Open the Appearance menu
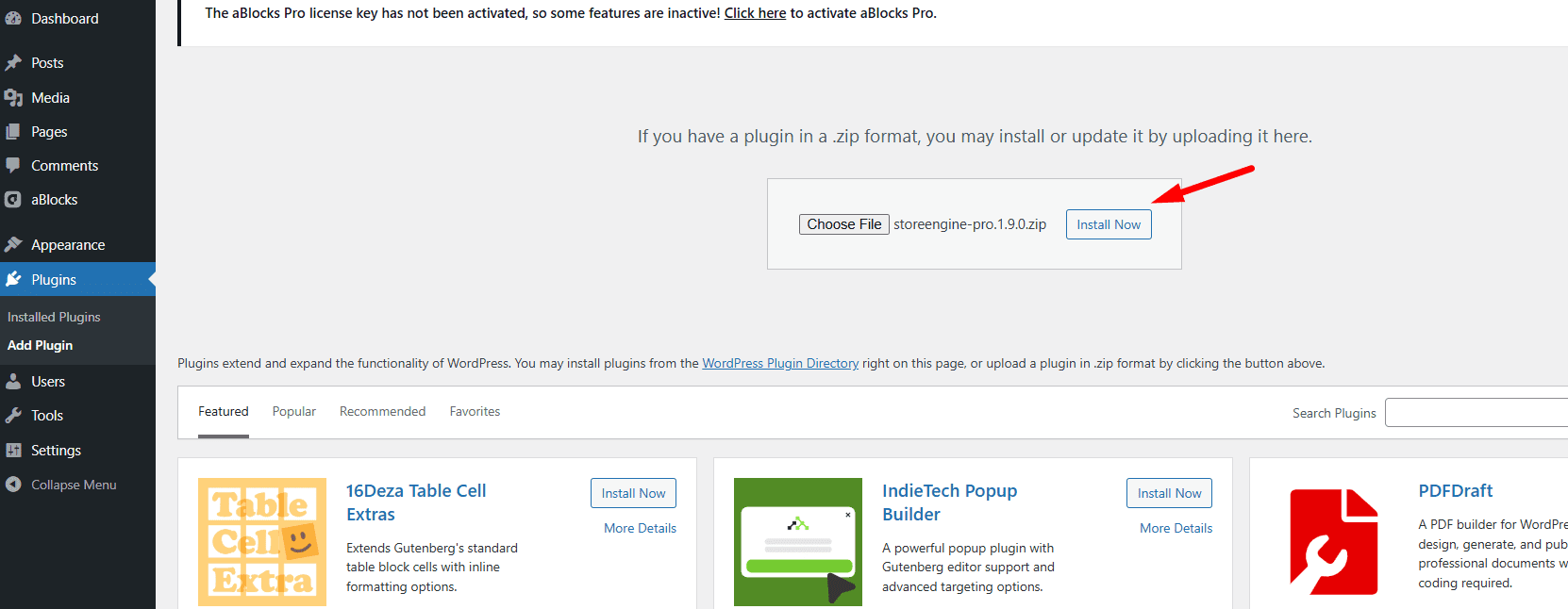This screenshot has height=609, width=1568. [77, 245]
